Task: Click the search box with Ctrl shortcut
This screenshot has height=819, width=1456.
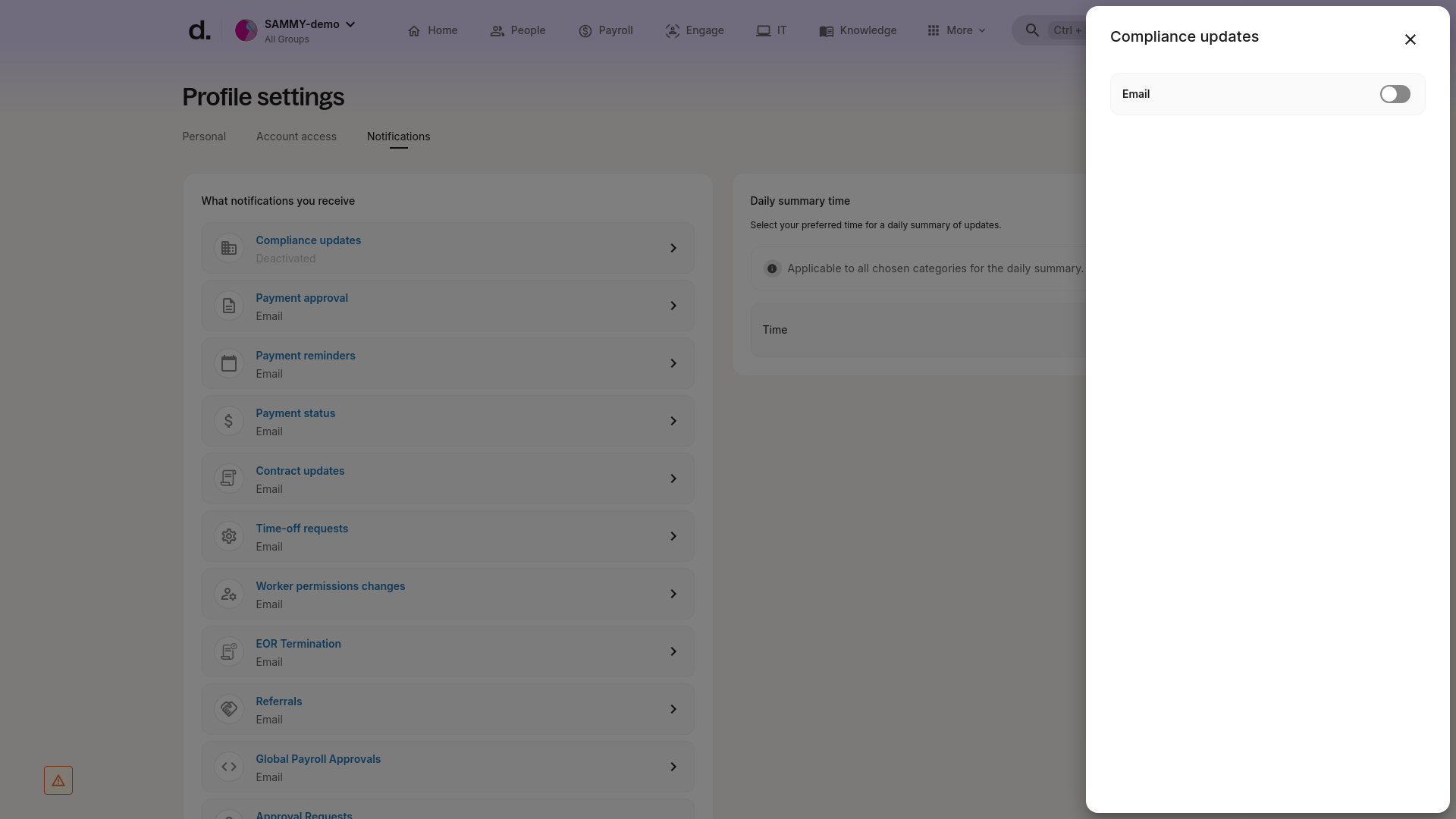Action: (x=1049, y=30)
